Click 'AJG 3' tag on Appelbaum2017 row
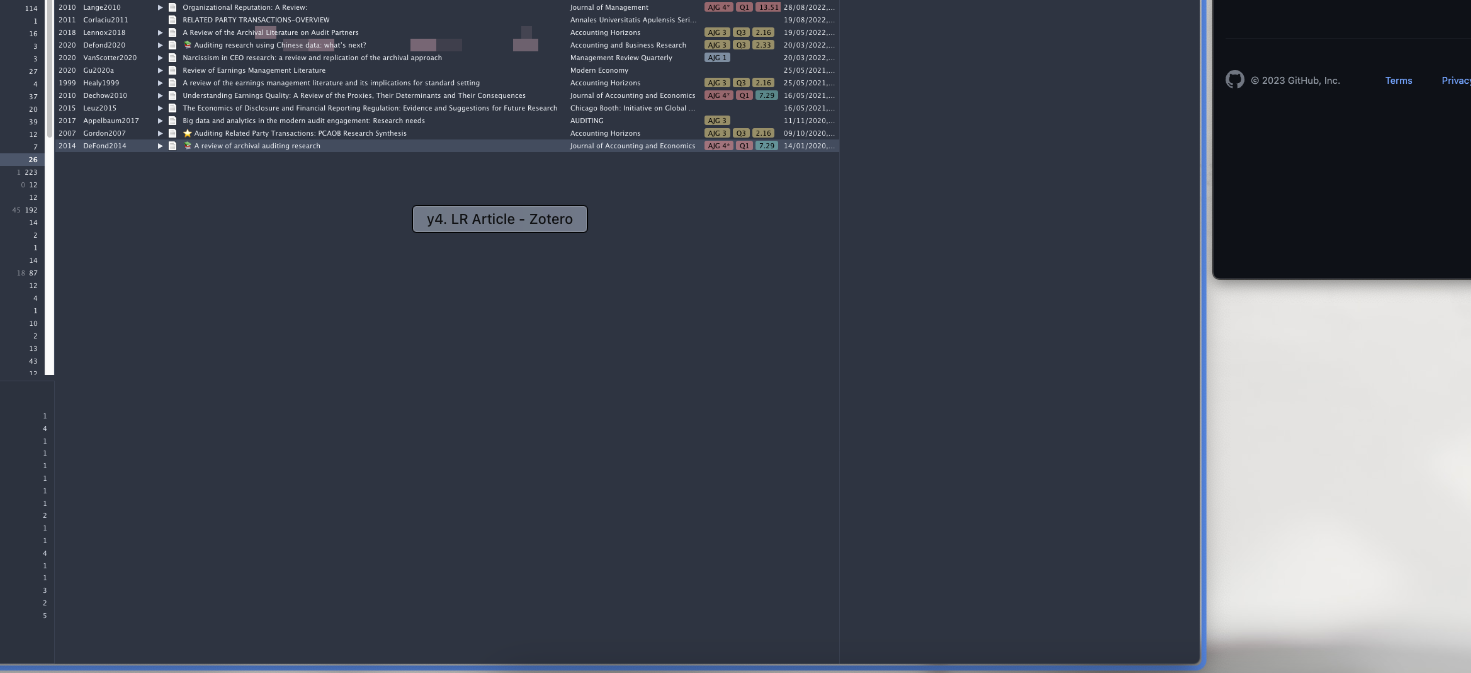The image size is (1471, 673). (x=717, y=120)
